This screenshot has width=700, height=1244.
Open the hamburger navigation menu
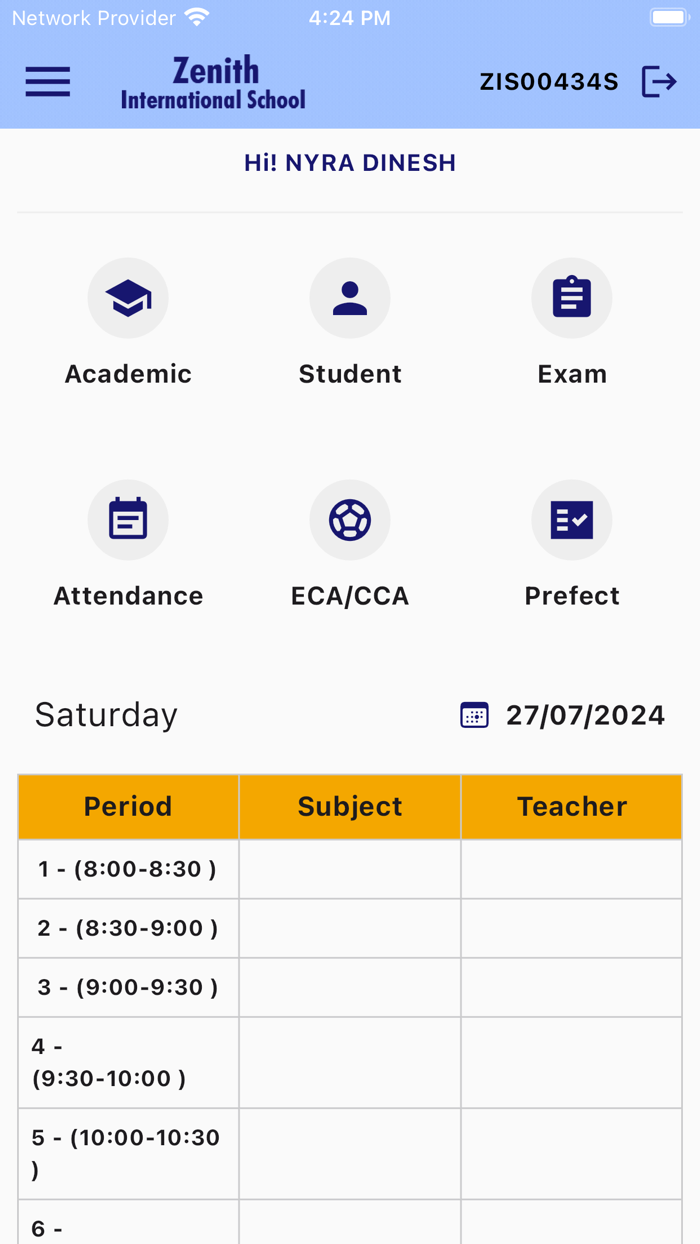click(x=47, y=82)
